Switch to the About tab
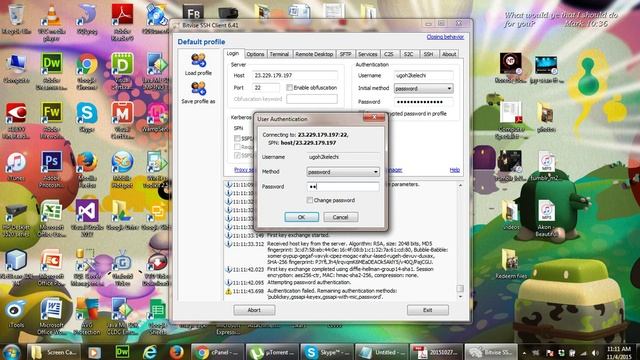The width and height of the screenshot is (640, 360). coord(449,54)
